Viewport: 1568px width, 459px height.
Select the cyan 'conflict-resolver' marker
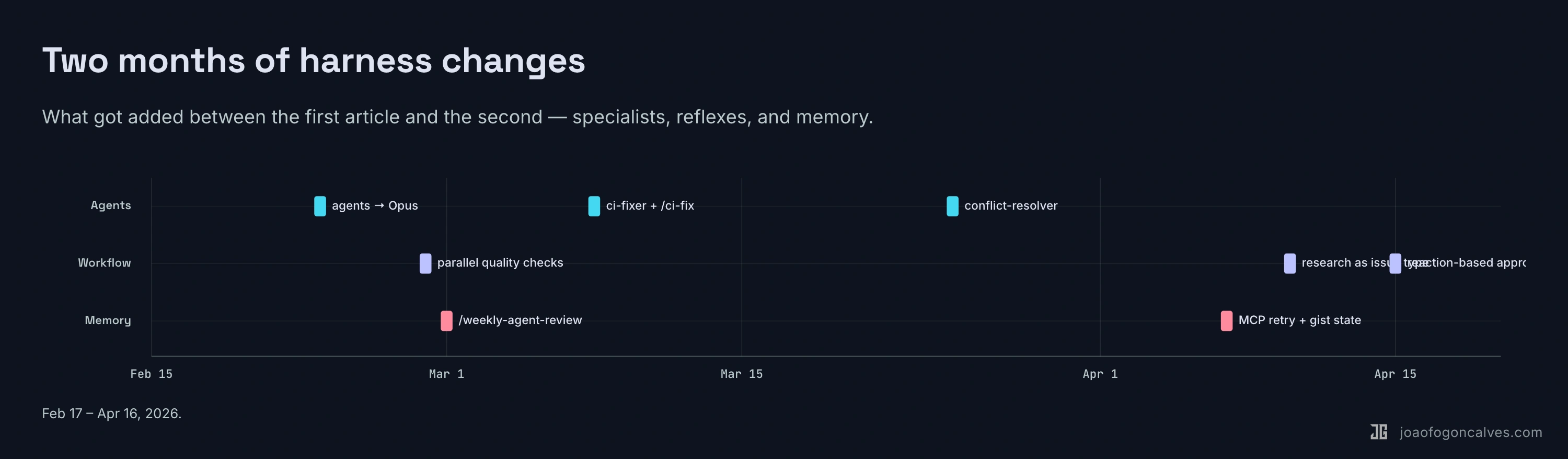(952, 206)
